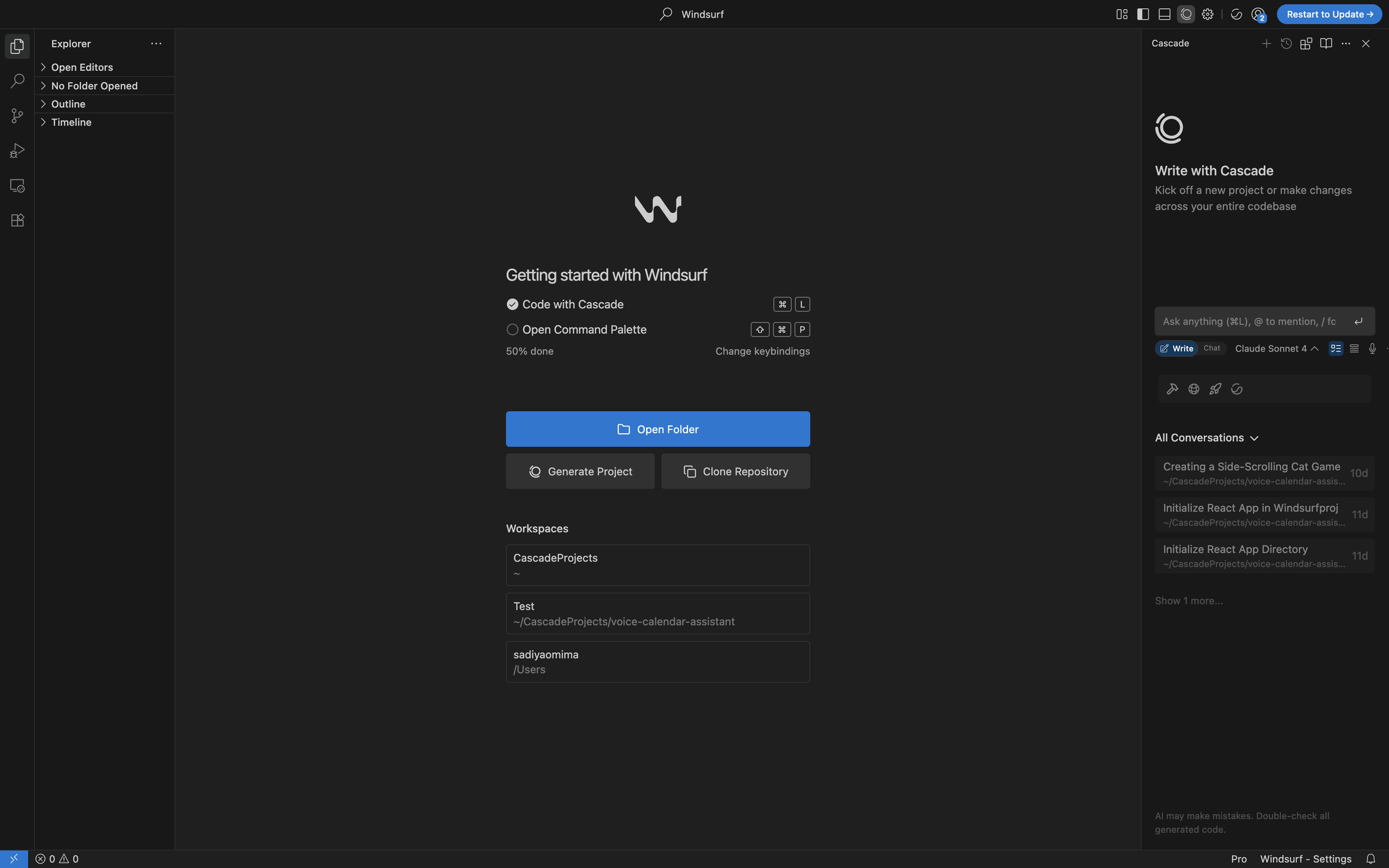Screen dimensions: 1389x868
Task: Click the Cascade Ask anything input field
Action: click(1249, 322)
